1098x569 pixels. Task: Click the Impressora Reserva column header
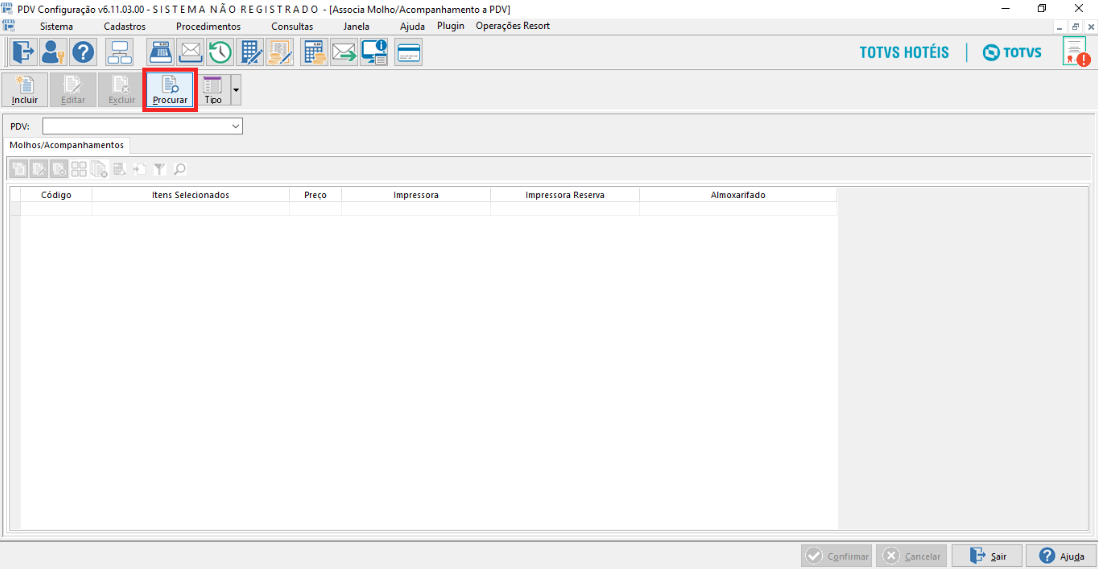click(565, 195)
